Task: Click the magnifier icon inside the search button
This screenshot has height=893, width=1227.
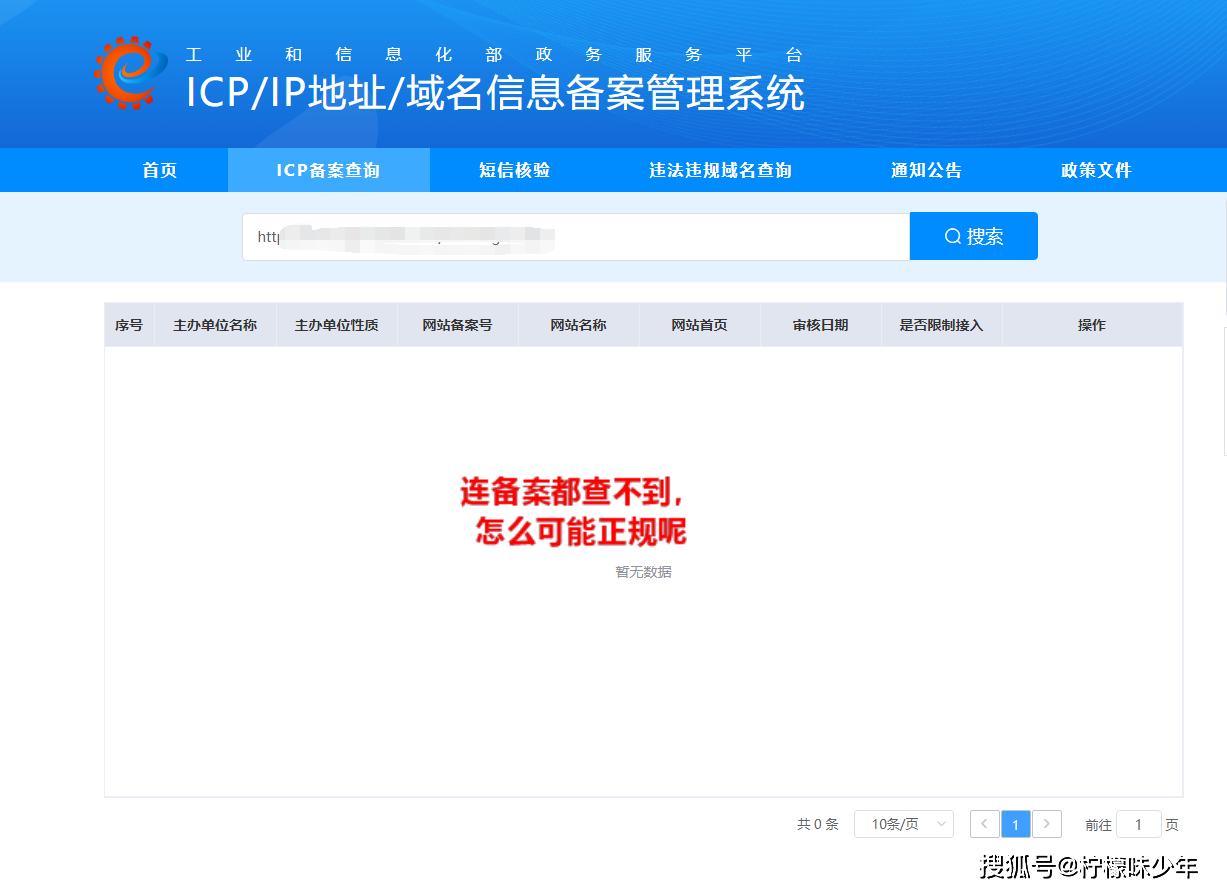Action: [x=951, y=235]
